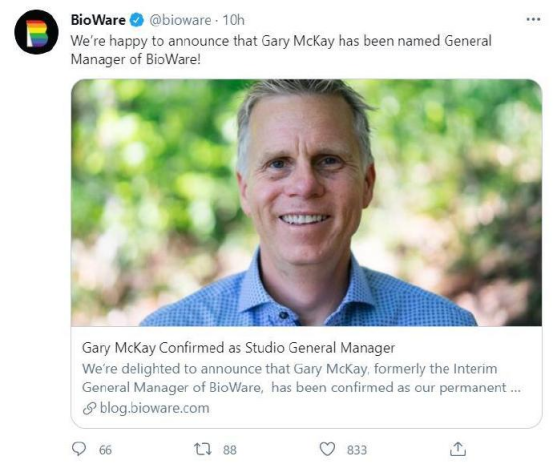
Task: Click the reply speech bubble icon
Action: (78, 449)
